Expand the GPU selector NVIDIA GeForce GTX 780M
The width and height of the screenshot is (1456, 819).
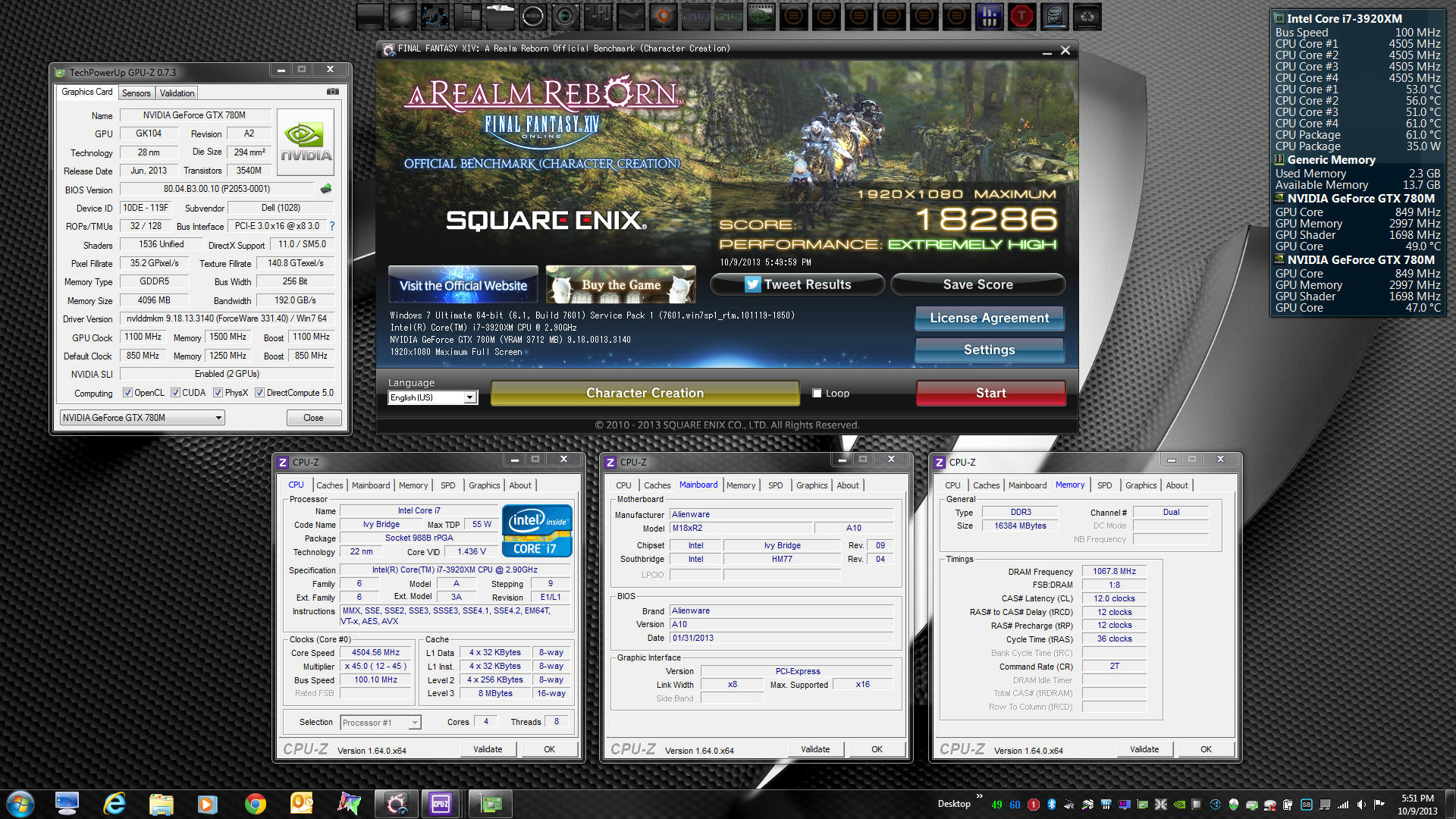pyautogui.click(x=142, y=418)
